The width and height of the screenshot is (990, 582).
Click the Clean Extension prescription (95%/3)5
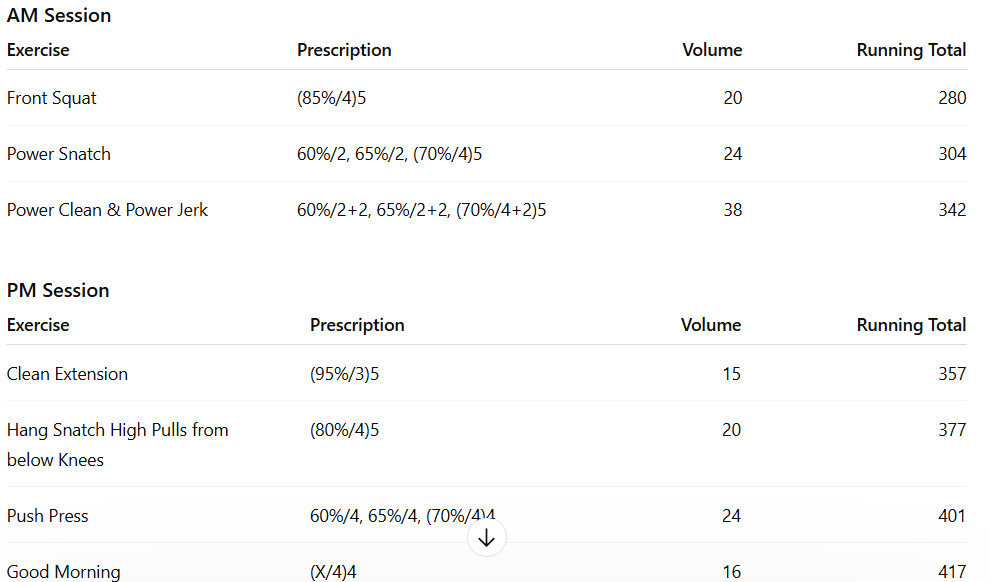pyautogui.click(x=345, y=374)
